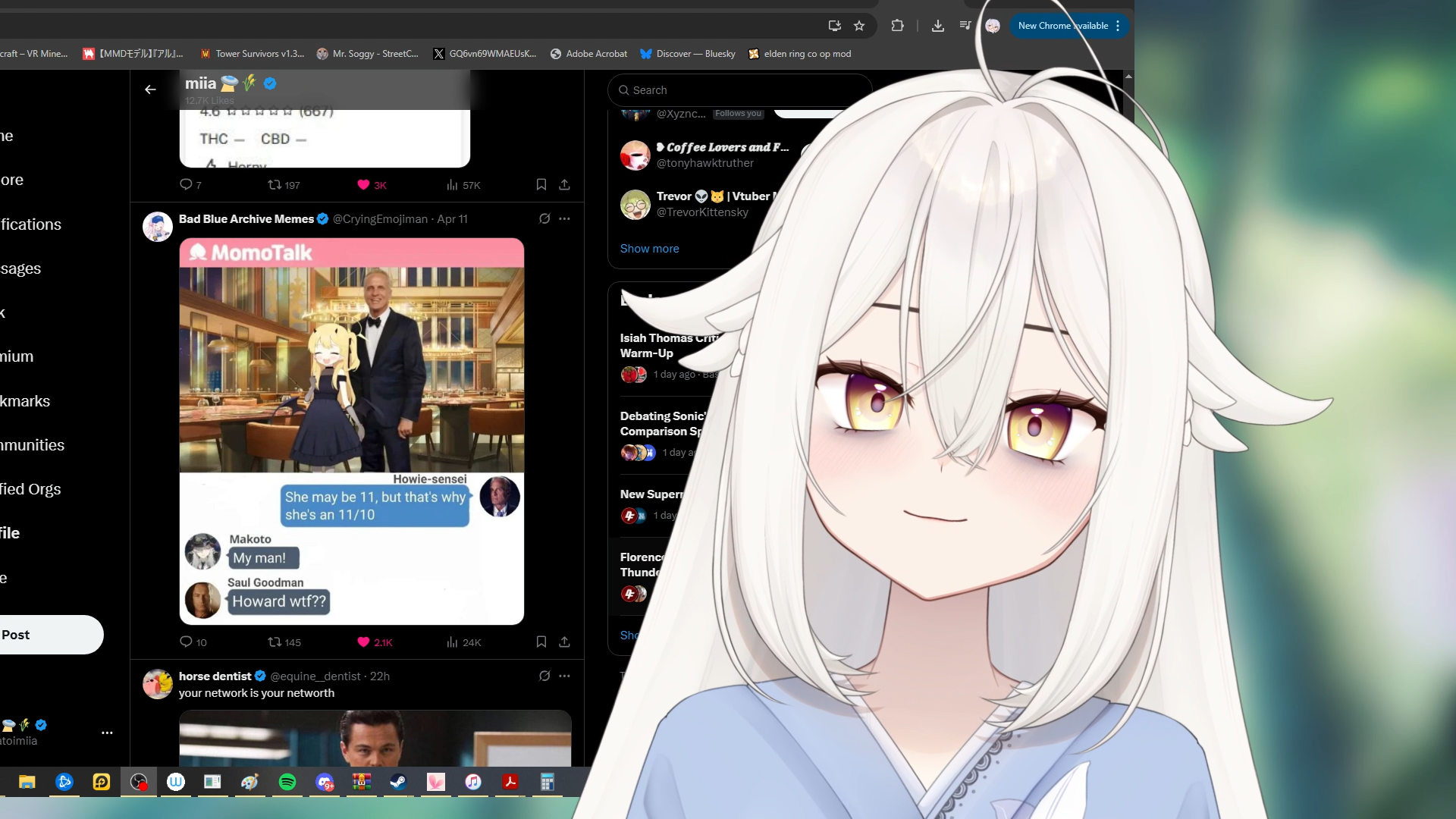Open Grok explain icon on Bad Blue Archive Memes post

point(544,218)
